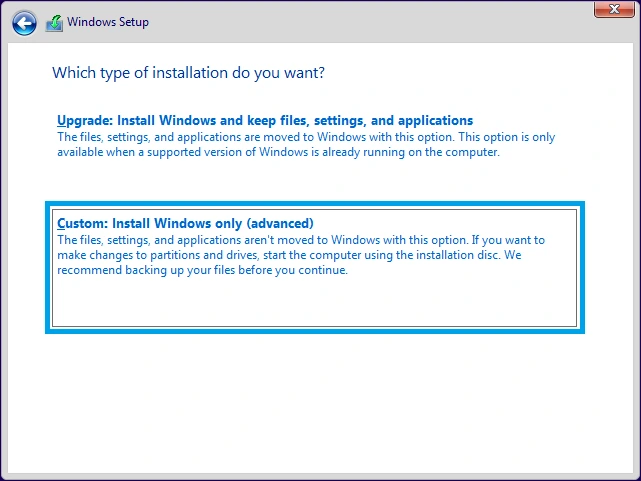This screenshot has width=641, height=481.
Task: Click blank area below the Custom option box
Action: point(320,400)
